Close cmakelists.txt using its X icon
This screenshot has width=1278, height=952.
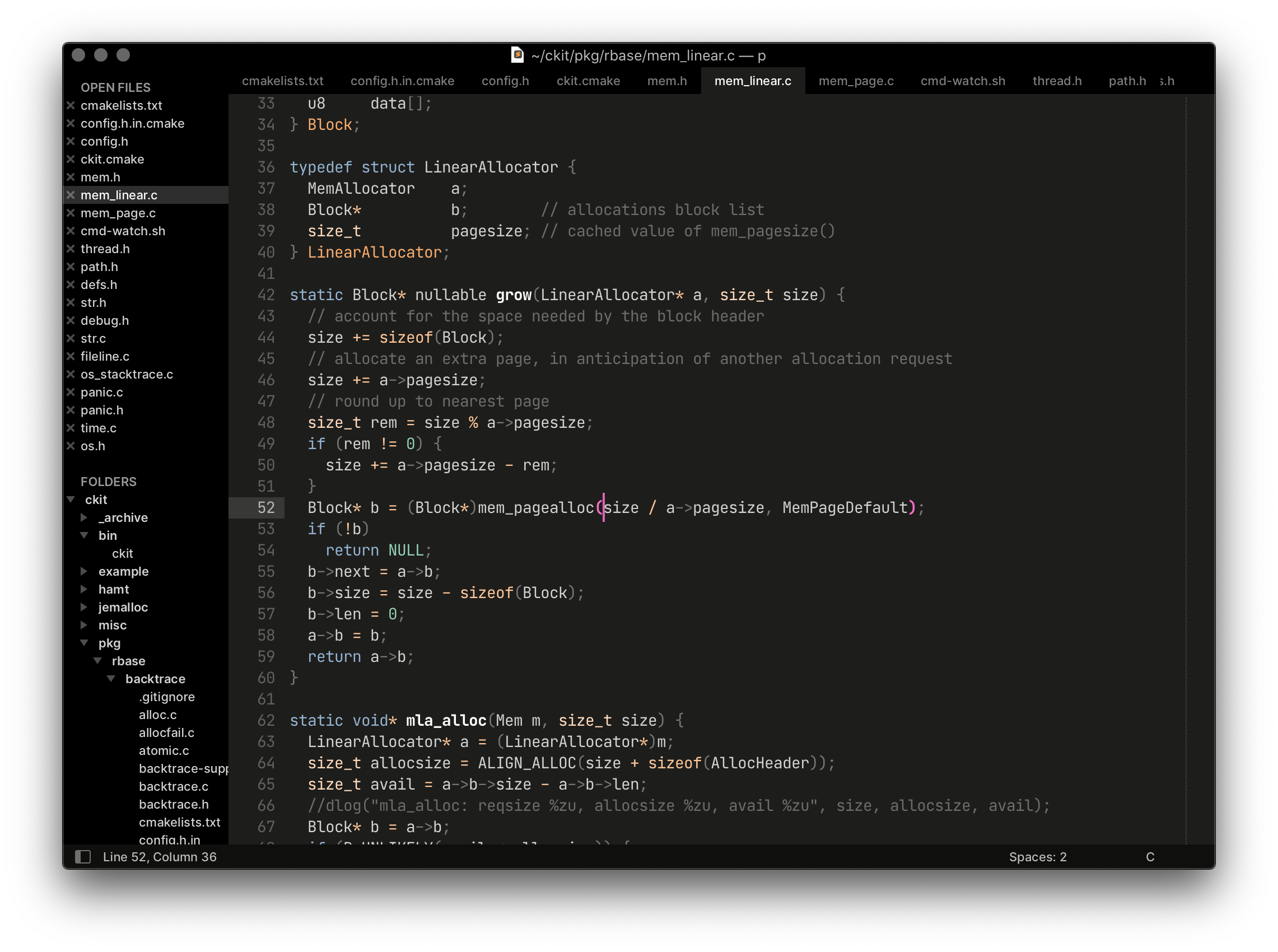tap(71, 105)
